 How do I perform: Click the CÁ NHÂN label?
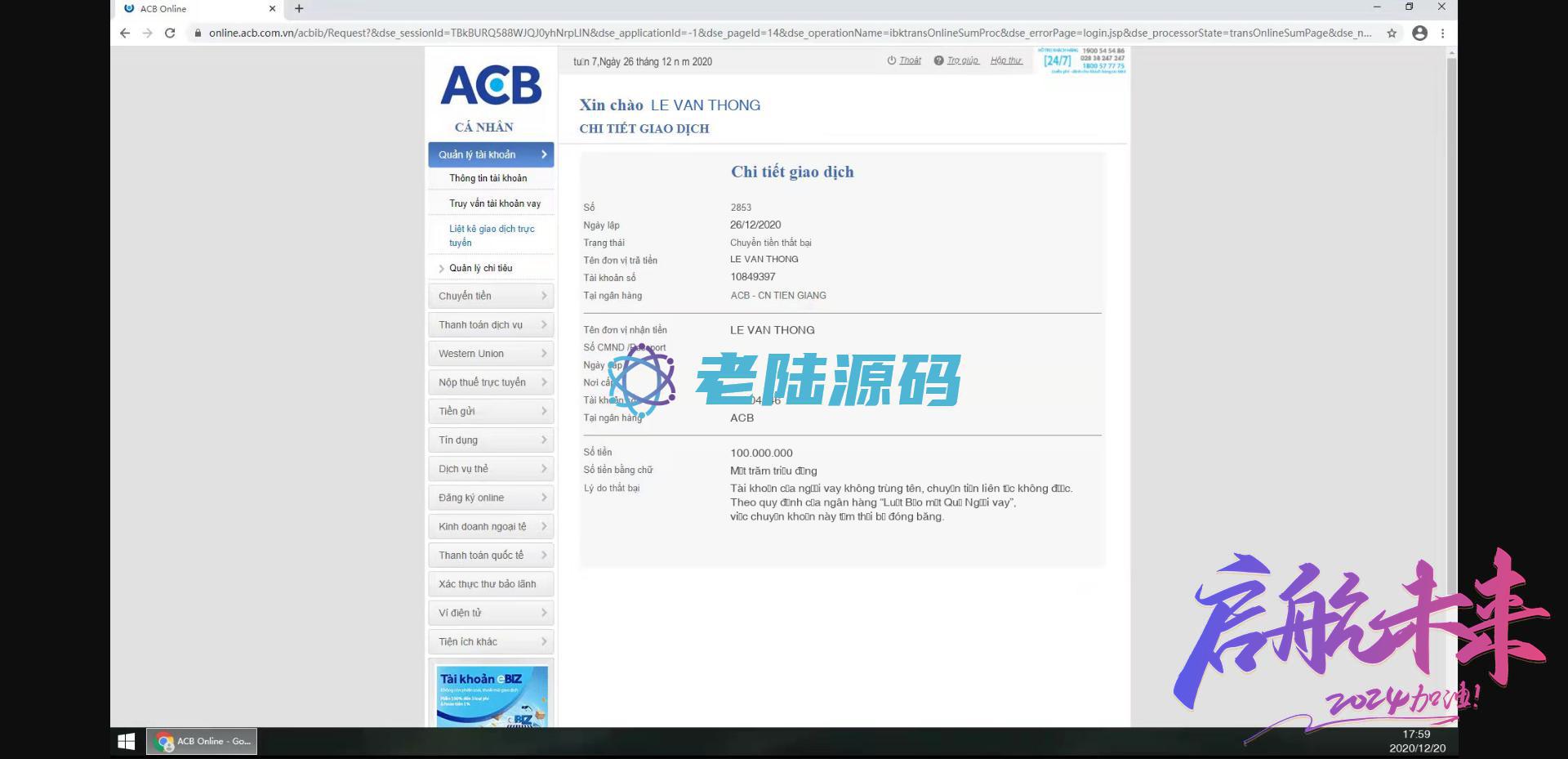pyautogui.click(x=484, y=127)
